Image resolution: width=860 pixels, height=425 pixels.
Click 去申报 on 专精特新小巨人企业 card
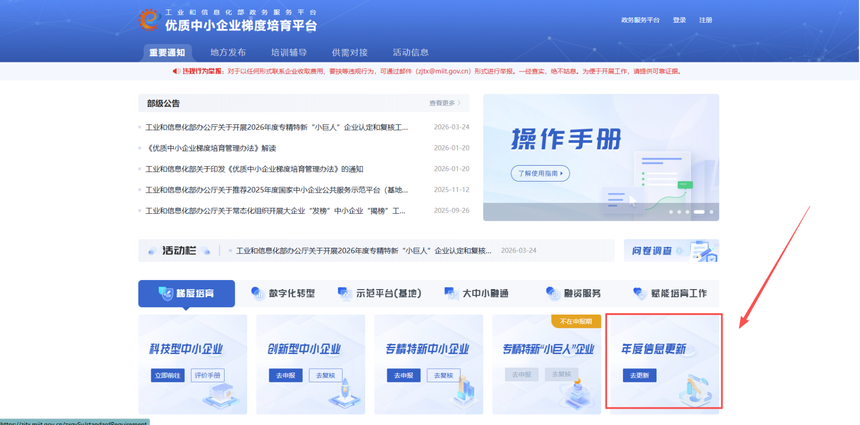(522, 375)
